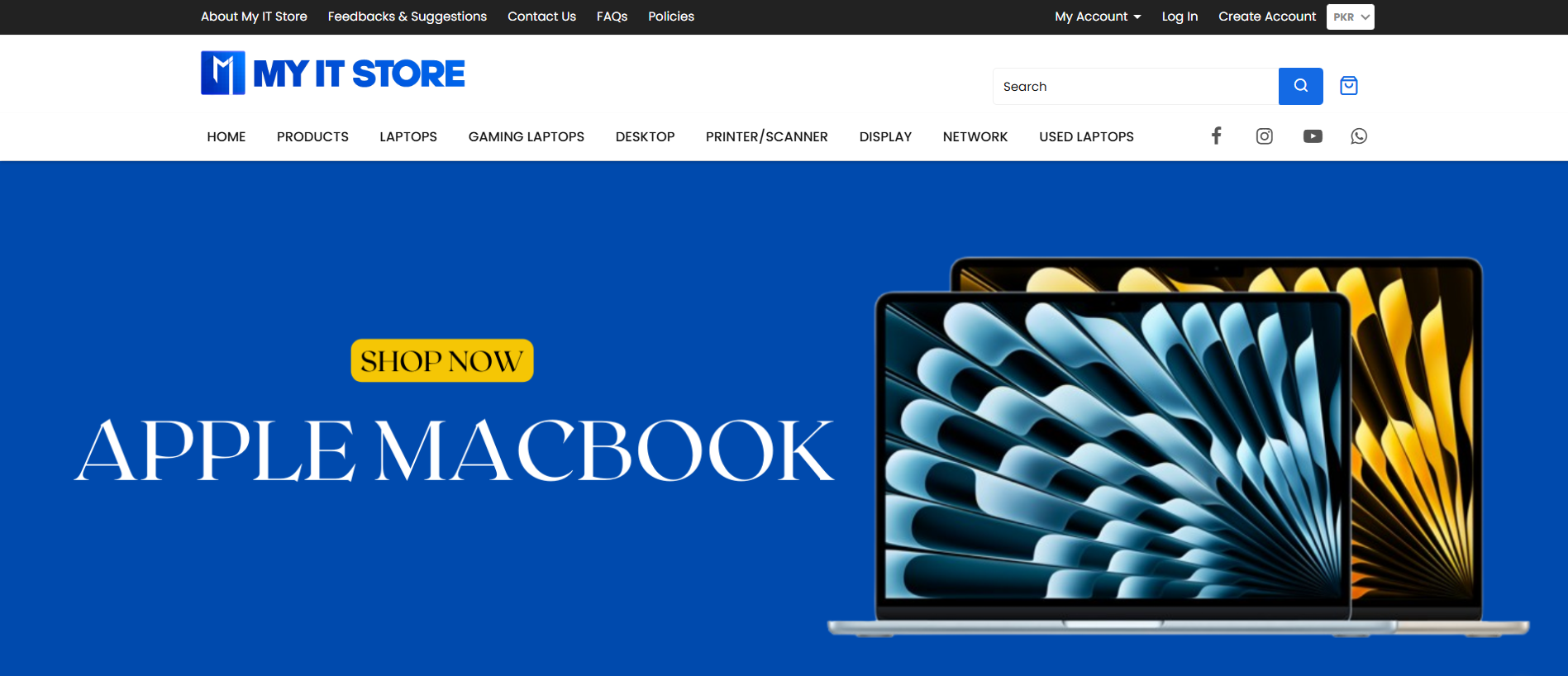The height and width of the screenshot is (676, 1568).
Task: Focus the Search text field
Action: coord(1135,87)
